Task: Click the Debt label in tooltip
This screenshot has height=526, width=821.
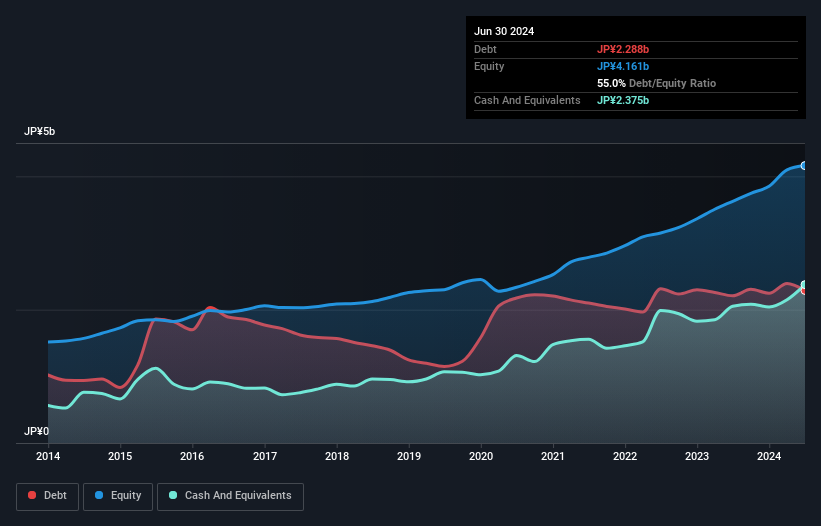Action: pos(485,49)
